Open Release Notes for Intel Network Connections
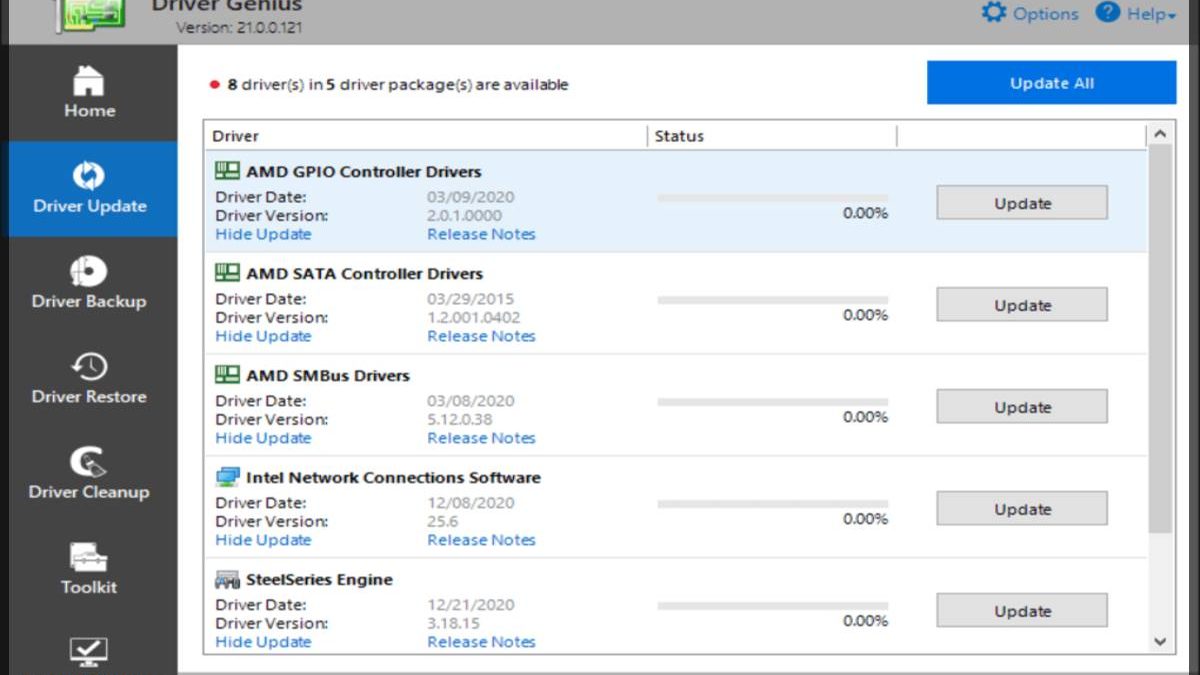The image size is (1200, 675). (x=481, y=540)
